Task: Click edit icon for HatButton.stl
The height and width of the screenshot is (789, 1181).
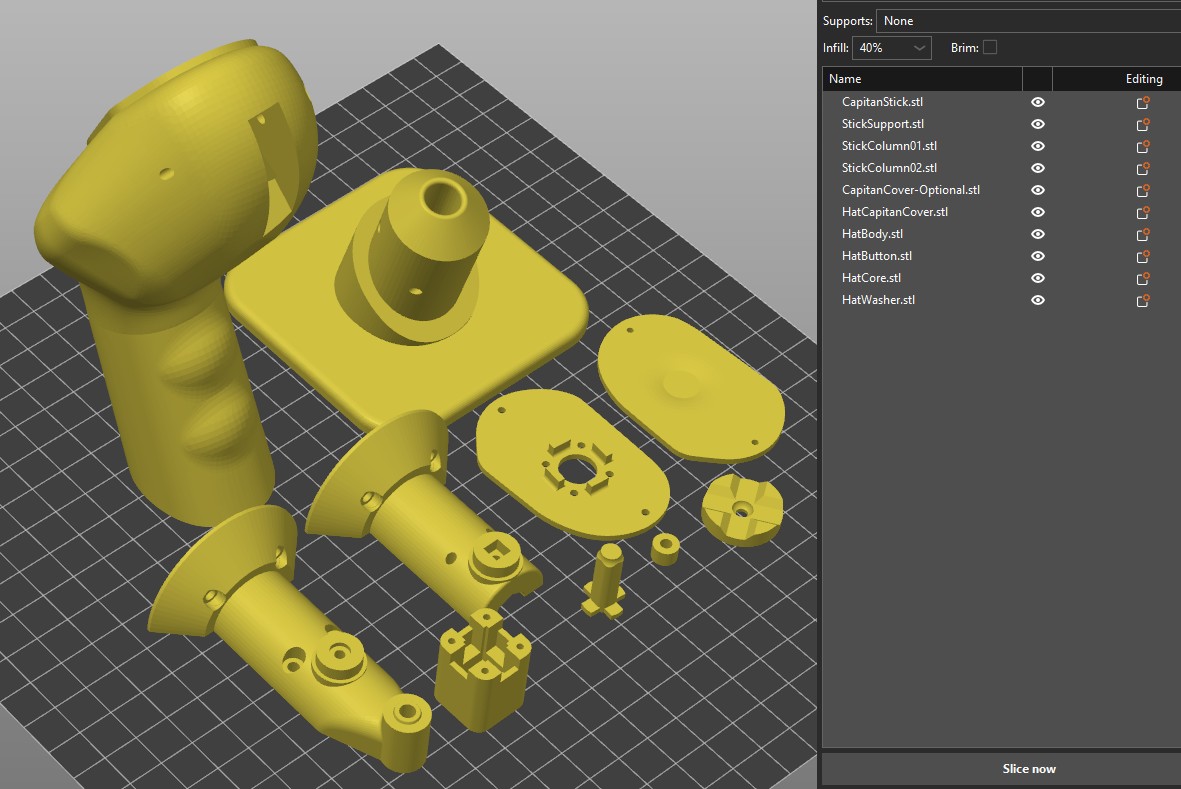Action: (x=1143, y=256)
